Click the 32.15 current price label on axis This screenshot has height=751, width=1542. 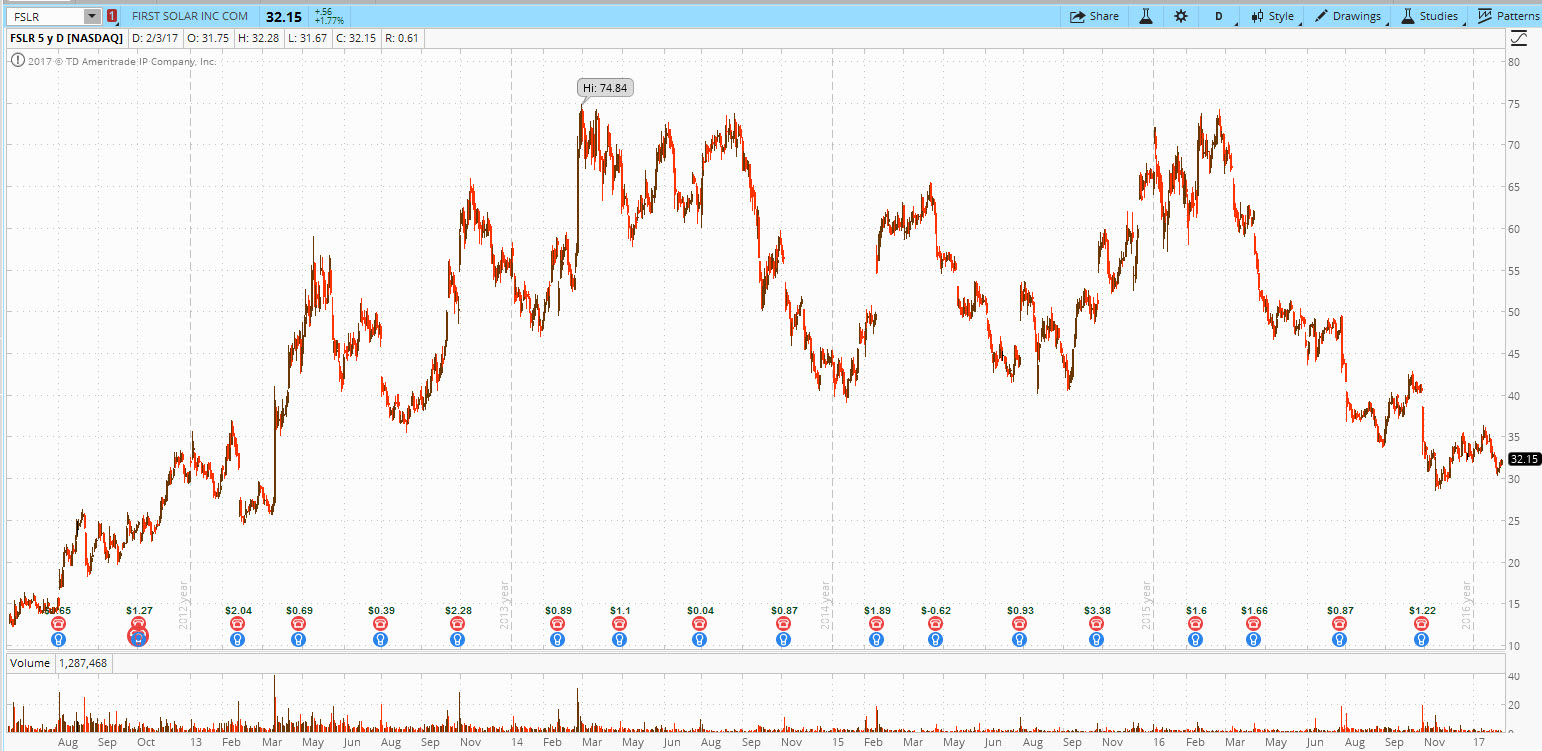pyautogui.click(x=1523, y=459)
